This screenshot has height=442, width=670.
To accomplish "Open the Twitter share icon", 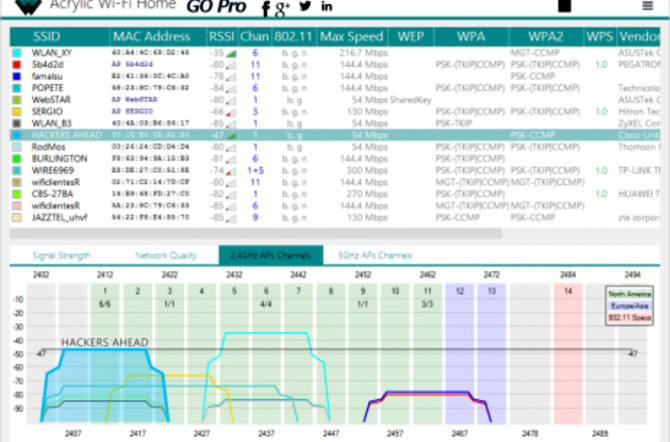I will tap(305, 6).
